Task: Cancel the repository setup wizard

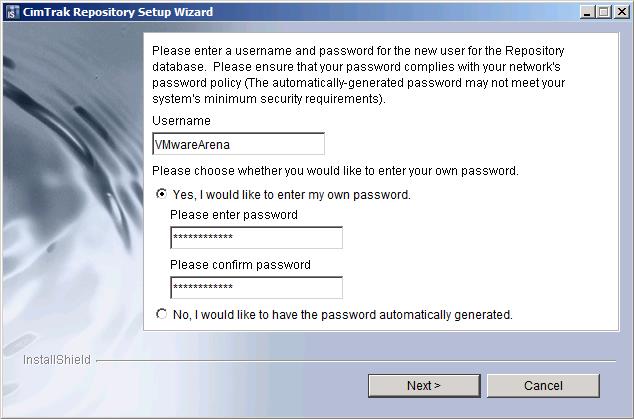Action: click(544, 386)
